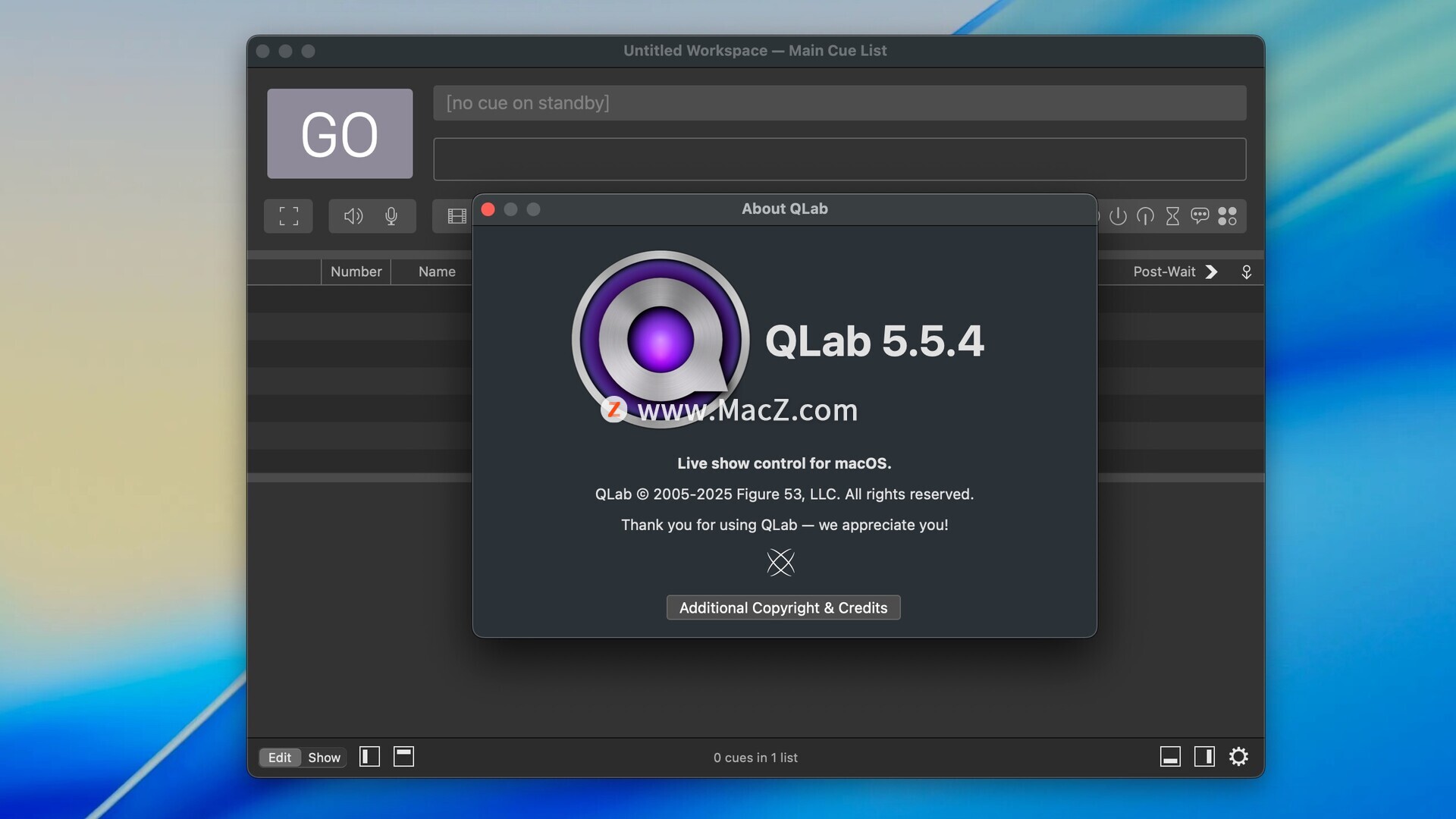Click the QLab 5.5.4 version text
Viewport: 1456px width, 819px height.
click(874, 340)
